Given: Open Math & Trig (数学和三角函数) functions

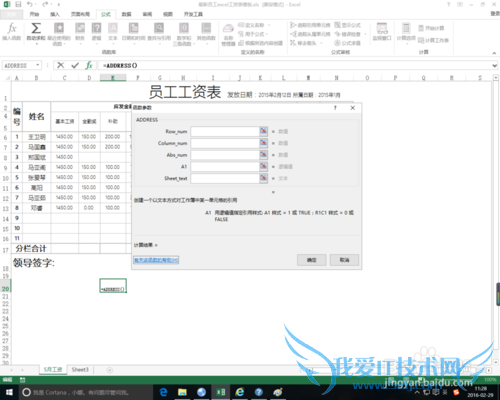Looking at the screenshot, I should click(184, 34).
